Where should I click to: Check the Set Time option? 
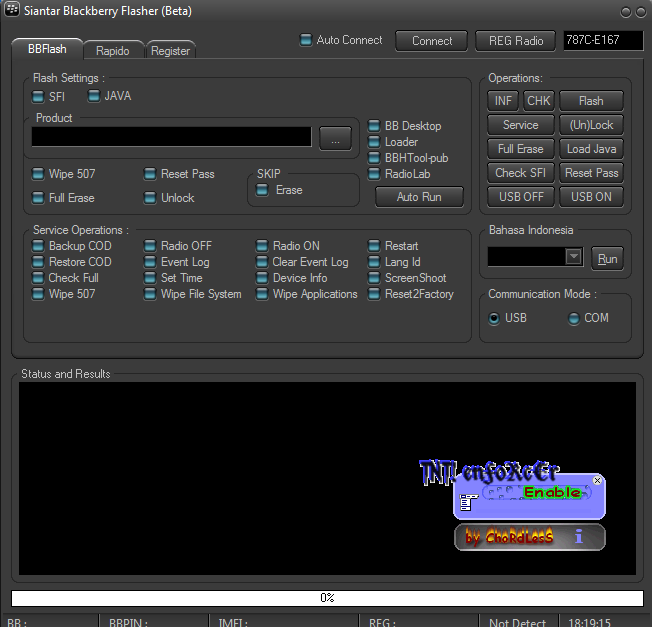click(x=150, y=278)
